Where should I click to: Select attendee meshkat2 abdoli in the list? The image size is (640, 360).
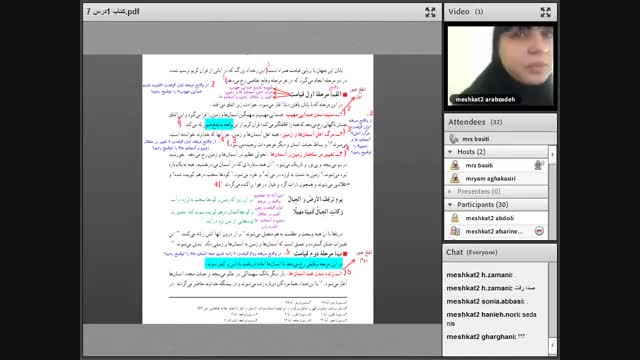click(x=496, y=218)
